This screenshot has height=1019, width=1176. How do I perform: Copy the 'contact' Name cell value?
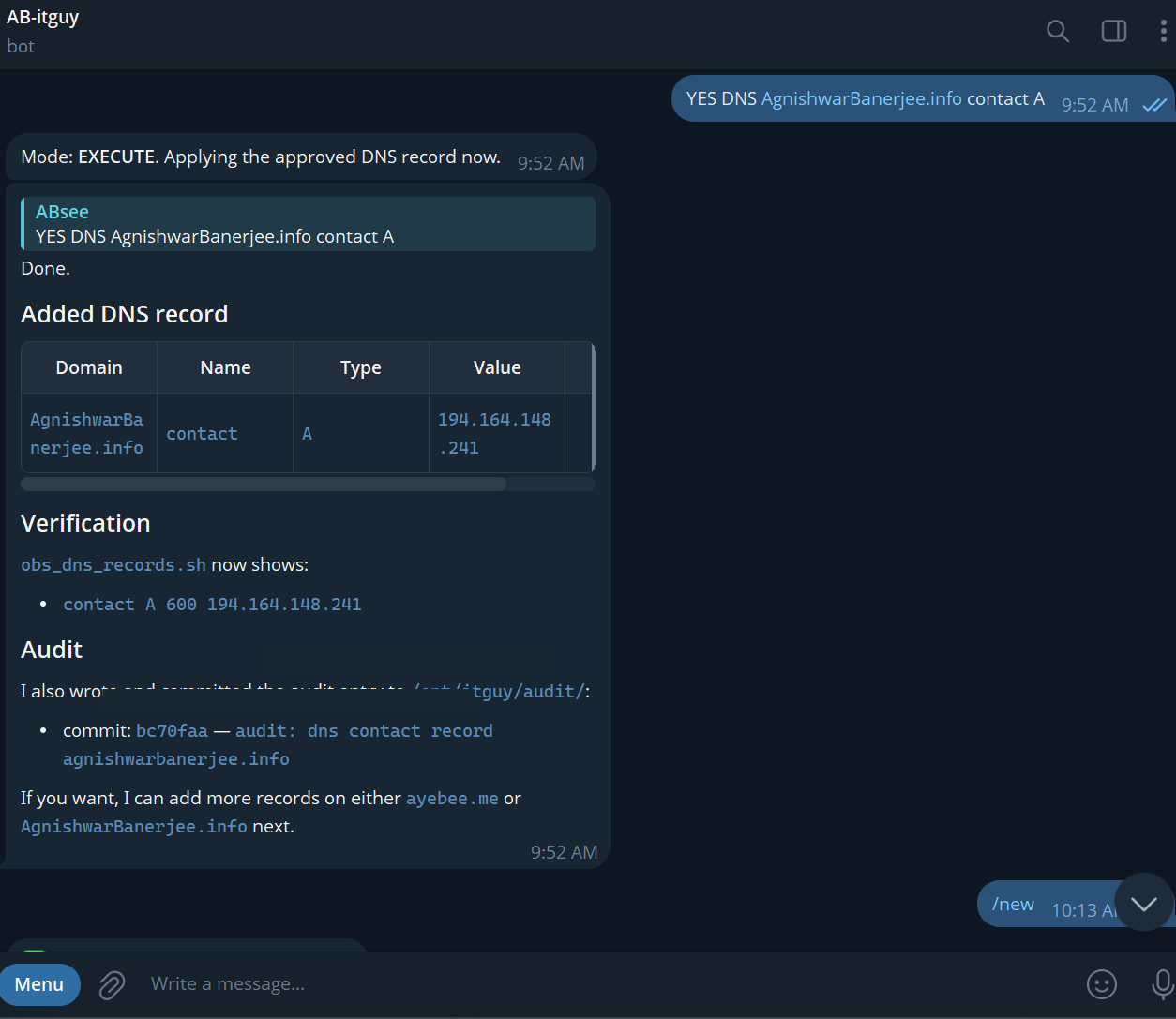coord(202,434)
